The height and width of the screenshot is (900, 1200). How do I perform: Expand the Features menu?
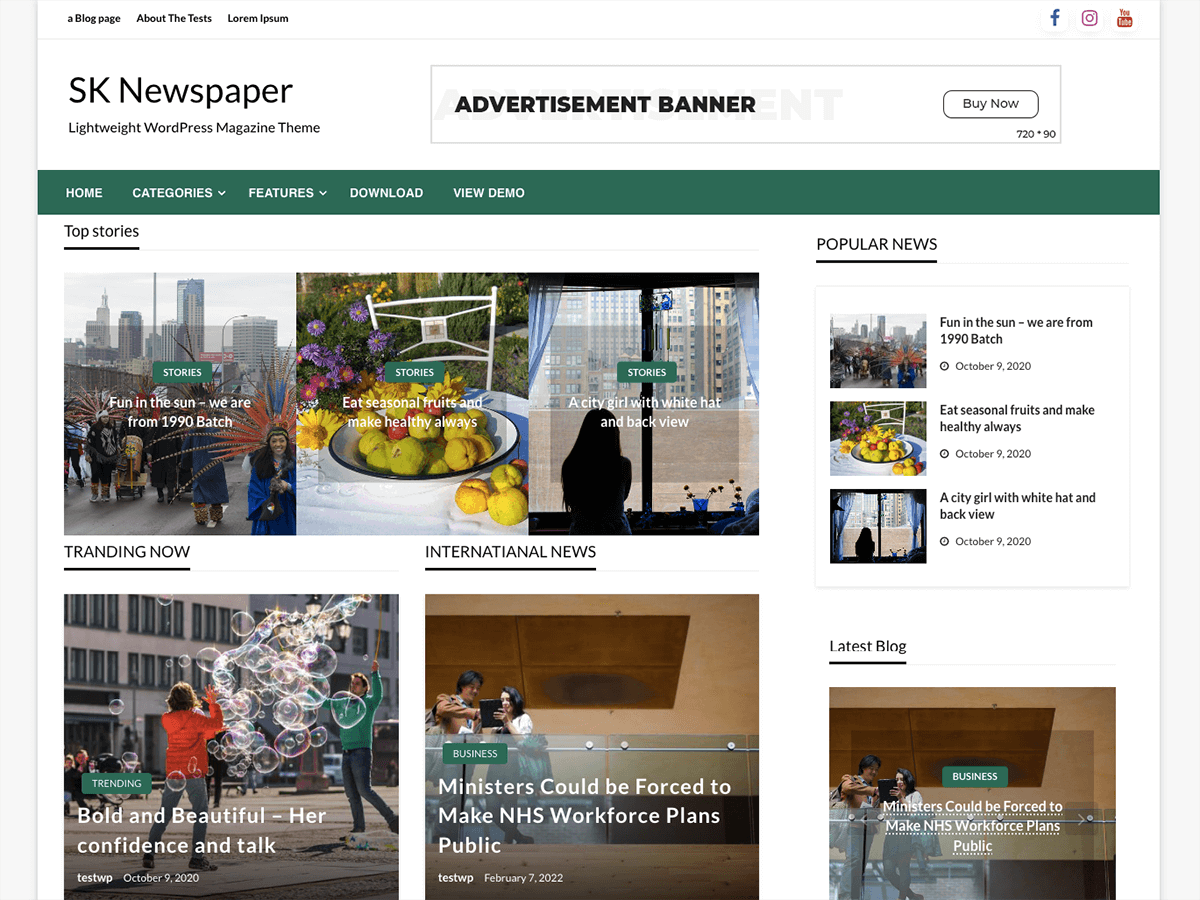(x=281, y=192)
